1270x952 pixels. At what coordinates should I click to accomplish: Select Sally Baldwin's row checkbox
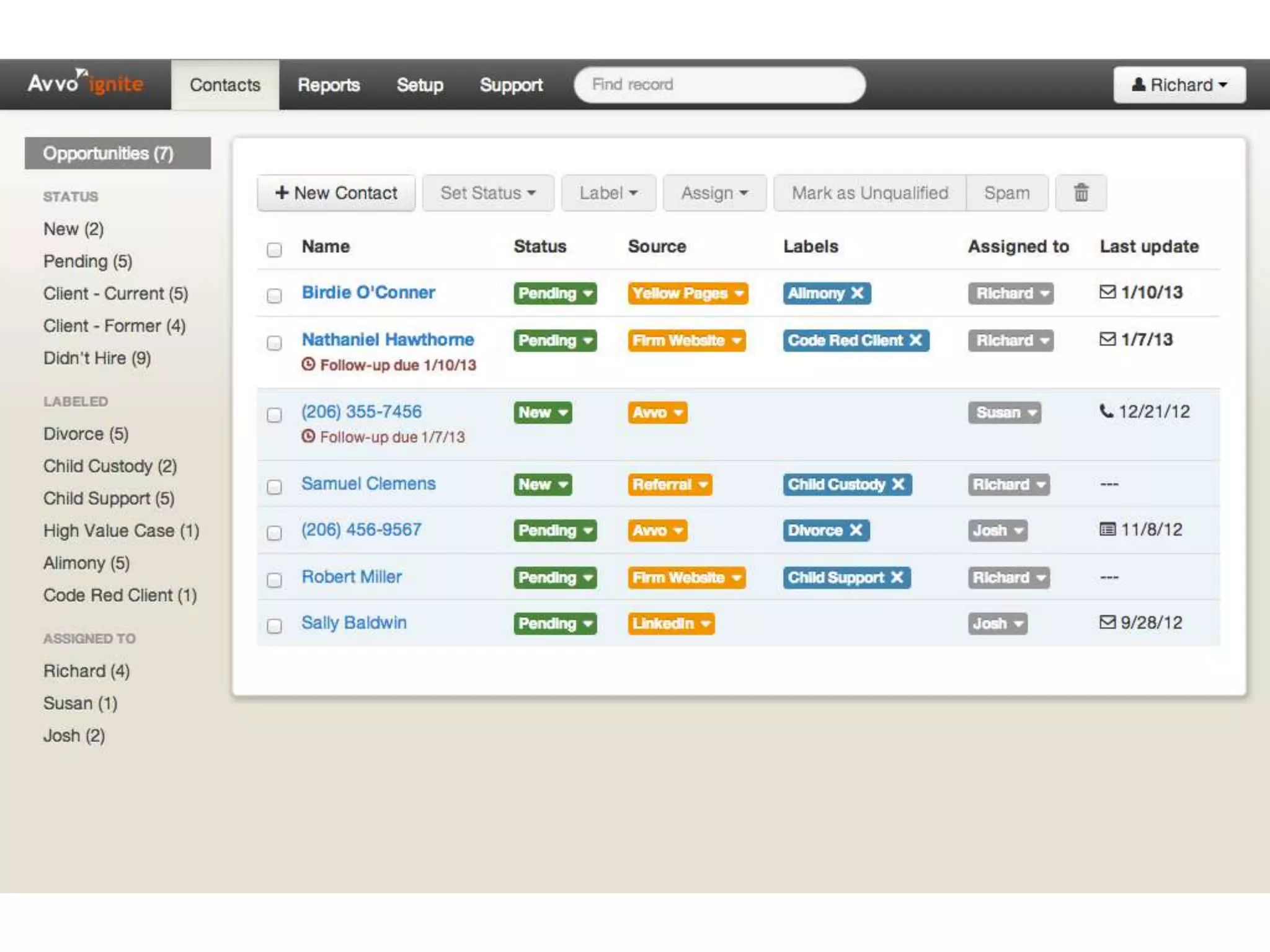pyautogui.click(x=274, y=625)
